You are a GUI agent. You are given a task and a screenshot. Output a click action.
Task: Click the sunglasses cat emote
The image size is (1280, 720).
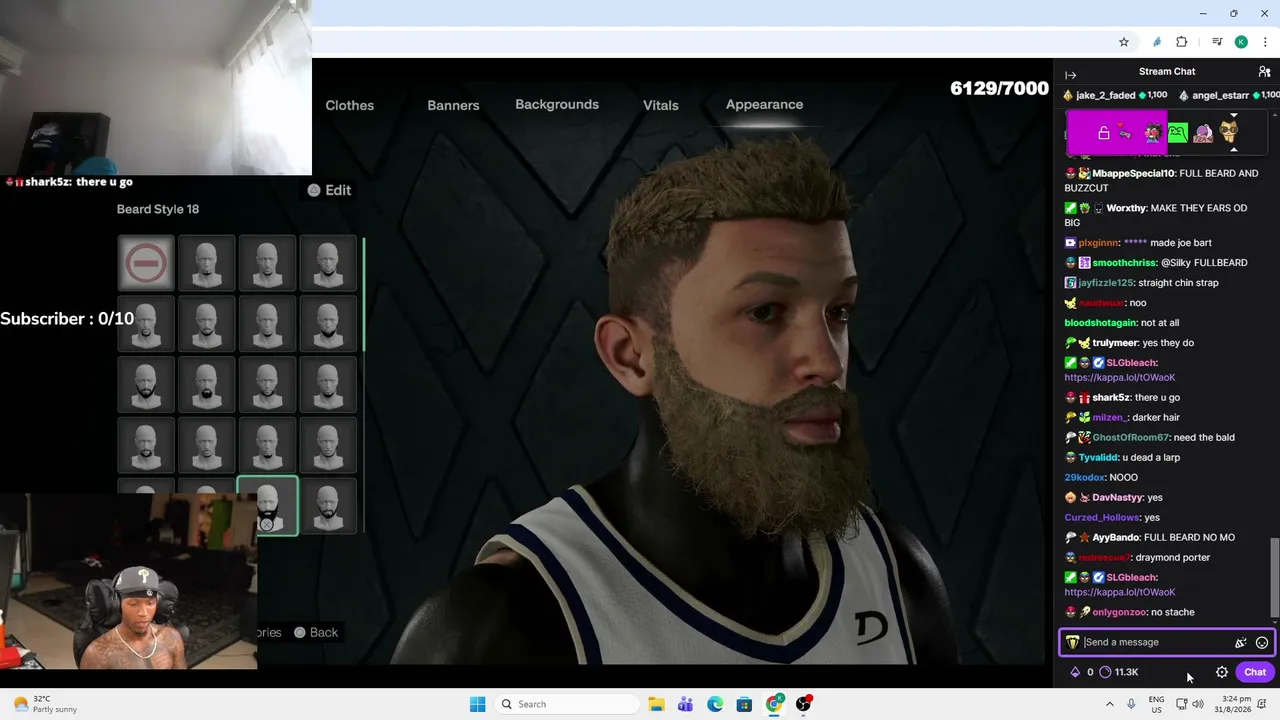1229,131
